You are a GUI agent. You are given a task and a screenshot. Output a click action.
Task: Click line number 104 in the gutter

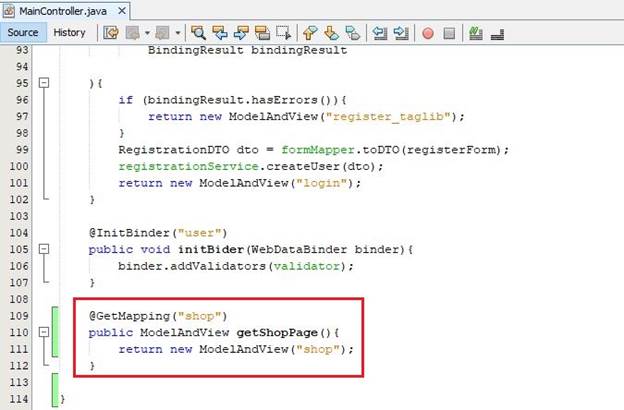19,232
